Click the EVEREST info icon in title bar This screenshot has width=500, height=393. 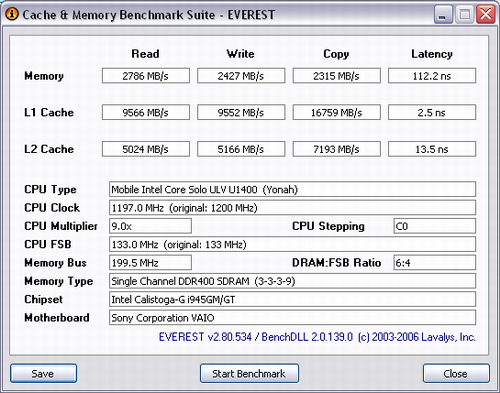click(x=12, y=14)
